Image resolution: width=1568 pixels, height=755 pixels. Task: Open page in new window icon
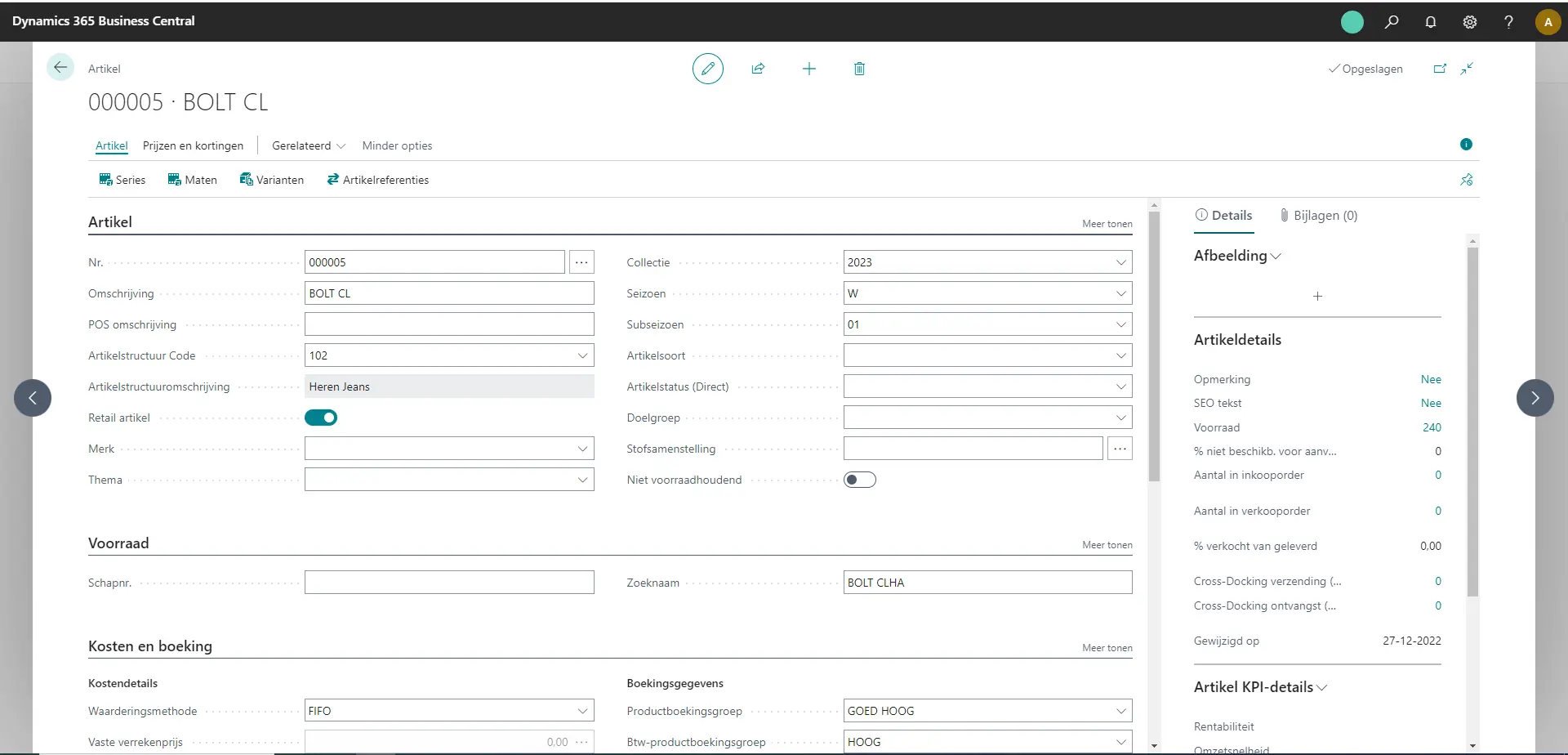[x=1440, y=69]
